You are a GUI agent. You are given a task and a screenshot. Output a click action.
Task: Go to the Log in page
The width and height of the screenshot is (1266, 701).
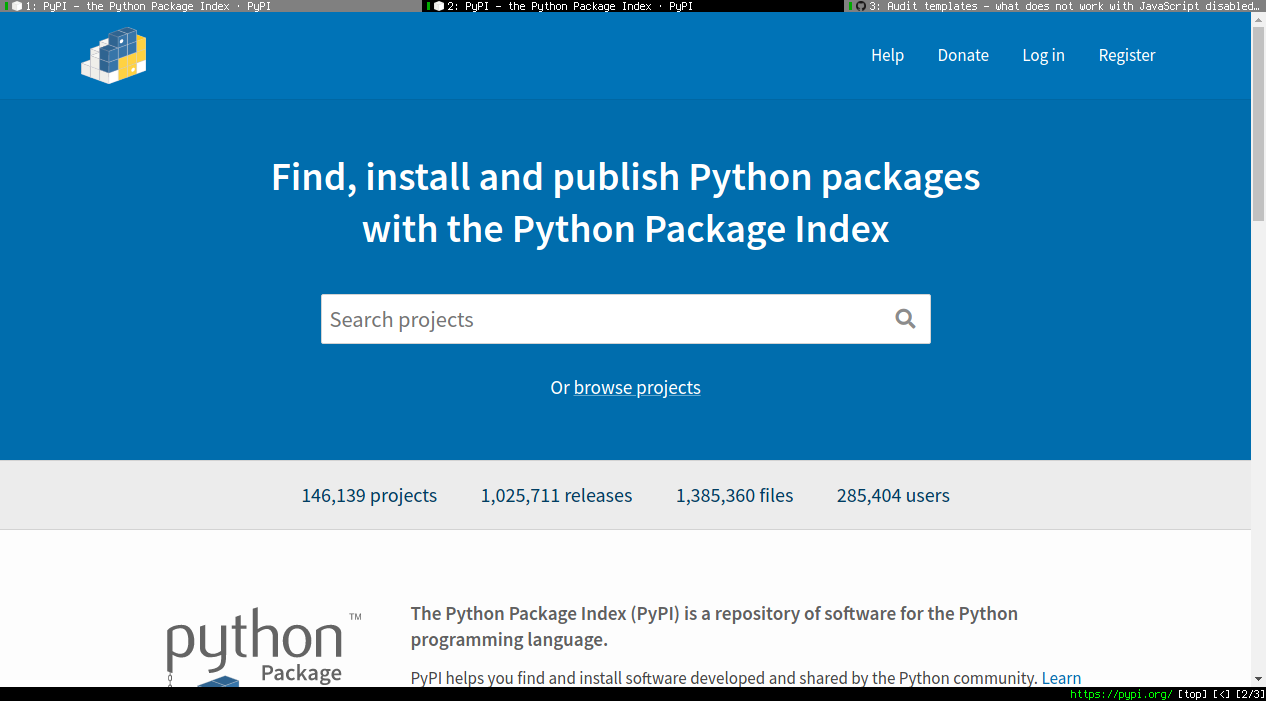pos(1043,55)
